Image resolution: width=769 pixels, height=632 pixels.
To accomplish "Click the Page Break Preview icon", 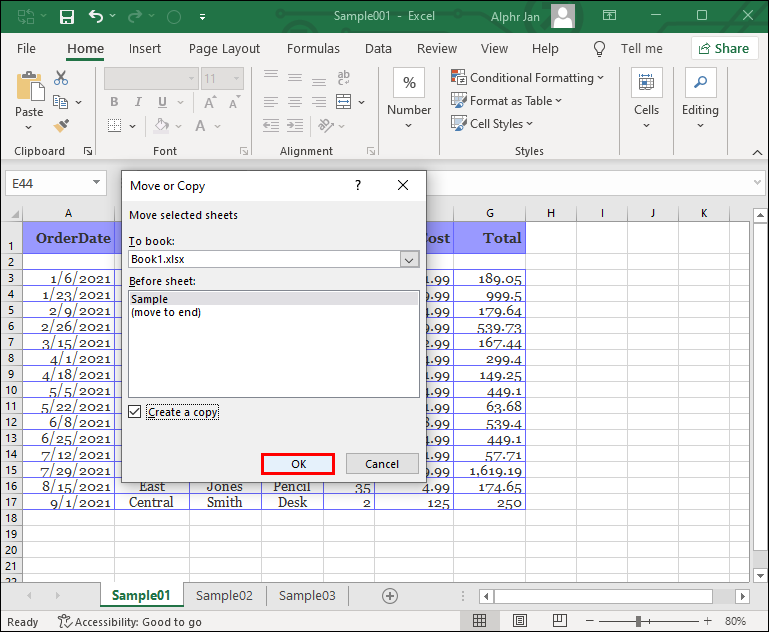I will 559,621.
